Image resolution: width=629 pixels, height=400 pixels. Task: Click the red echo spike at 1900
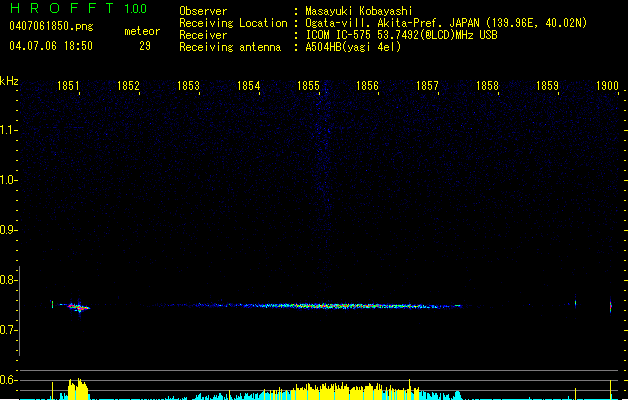coord(611,306)
